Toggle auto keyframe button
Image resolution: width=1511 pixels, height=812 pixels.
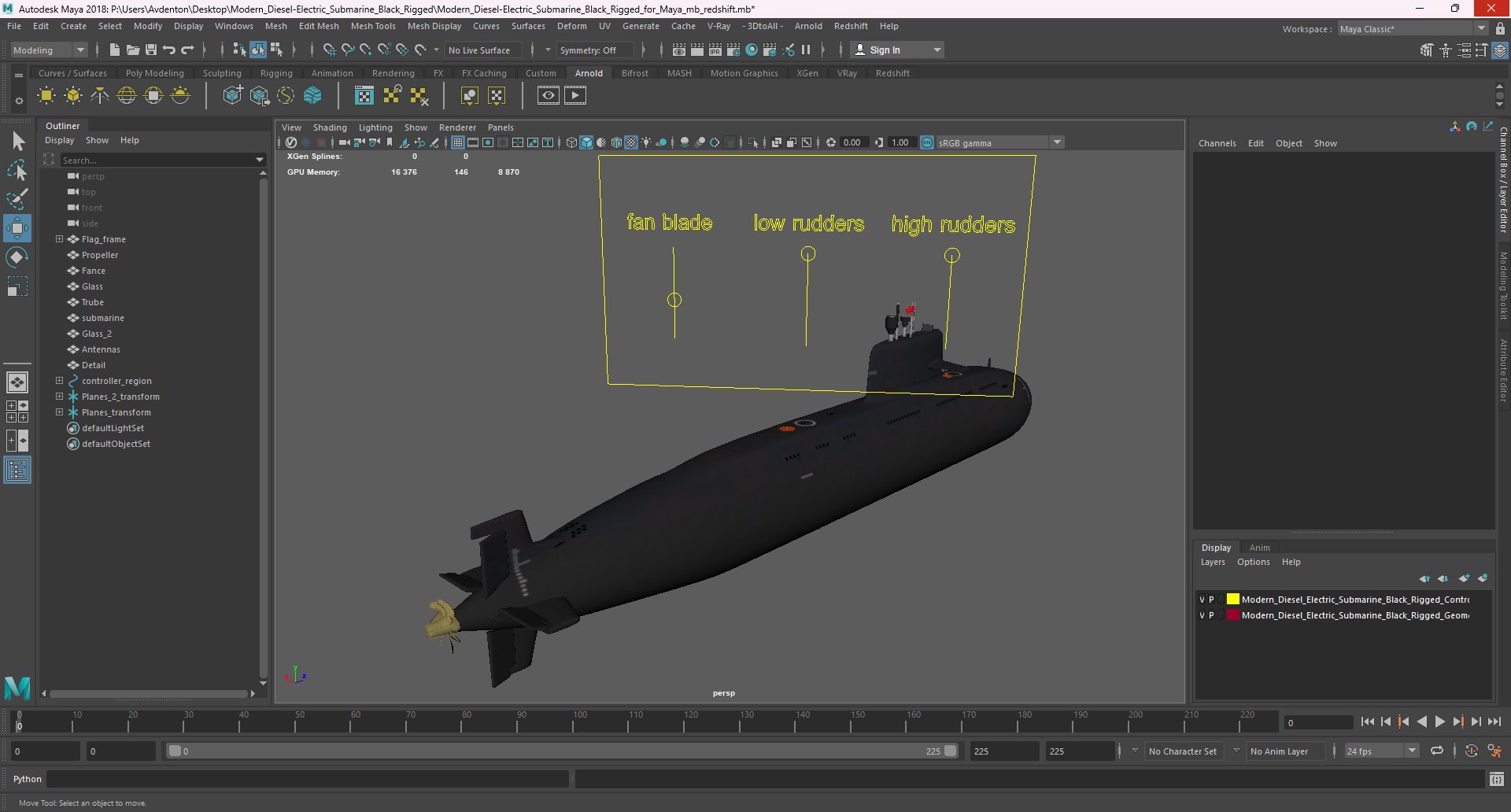click(1471, 751)
